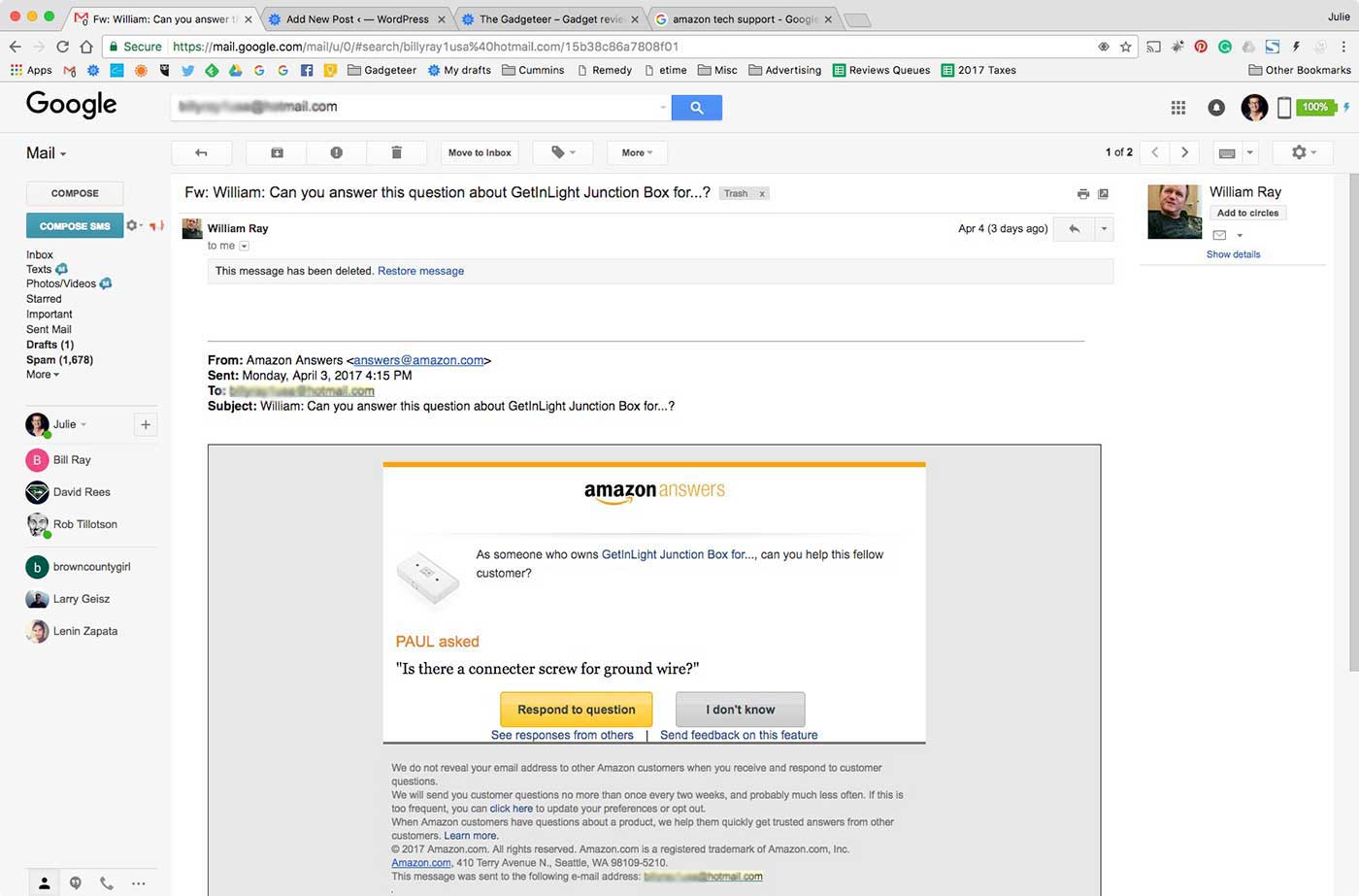Screen dimensions: 1359x896
Task: Open the reply options dropdown arrow
Action: coord(1104,228)
